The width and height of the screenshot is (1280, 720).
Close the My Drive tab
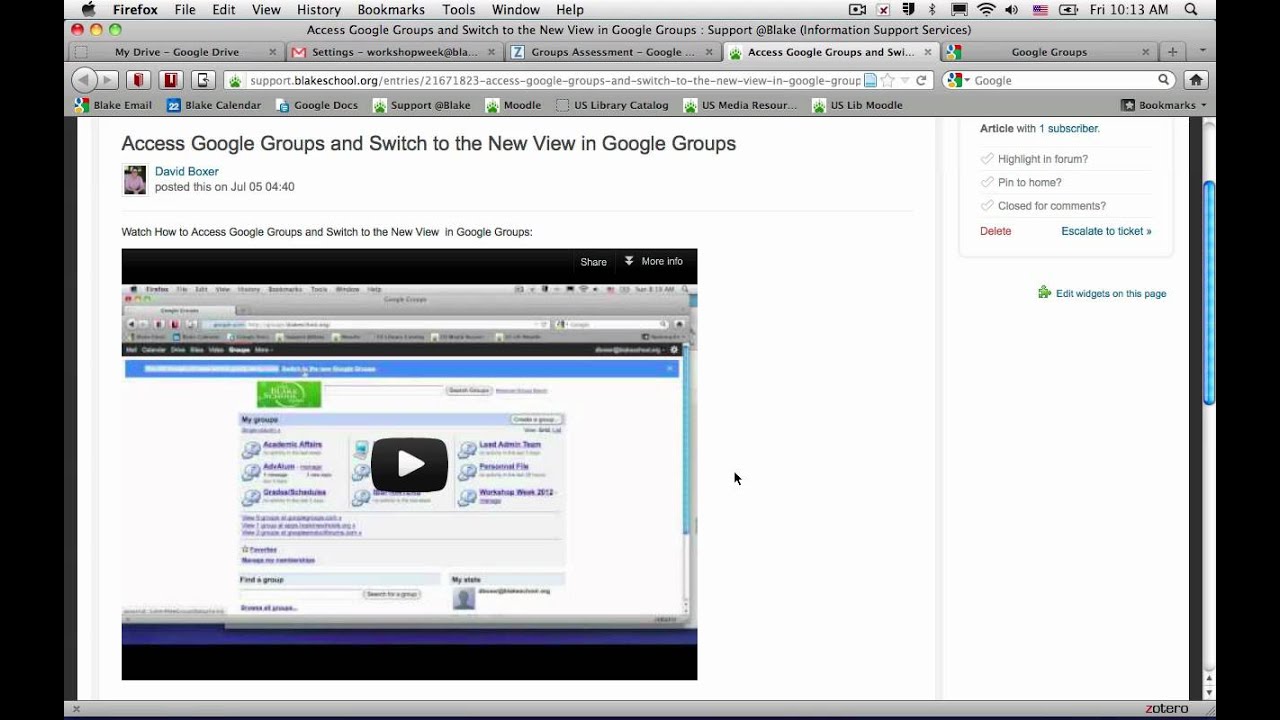(273, 52)
